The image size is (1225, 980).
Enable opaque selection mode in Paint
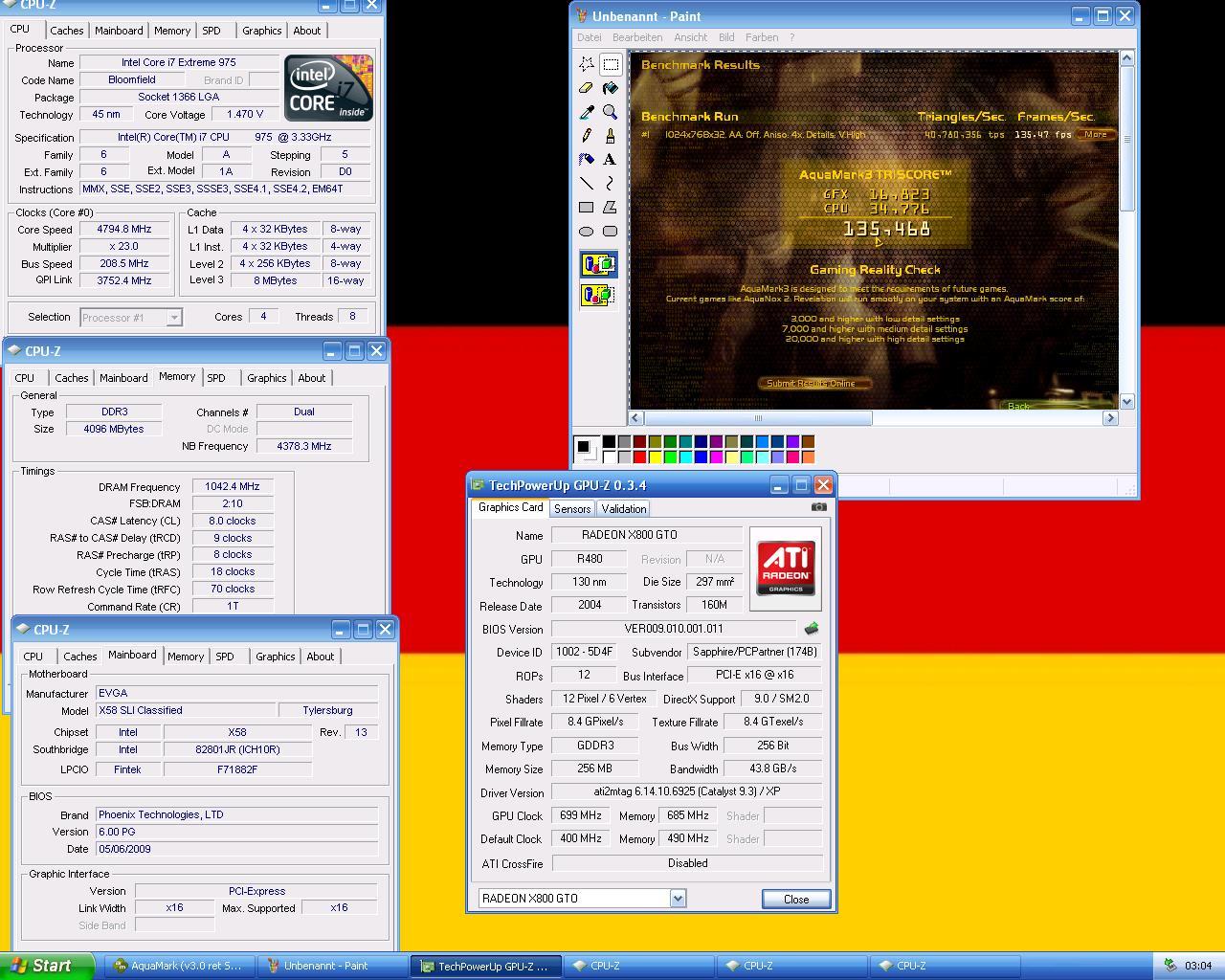point(598,264)
